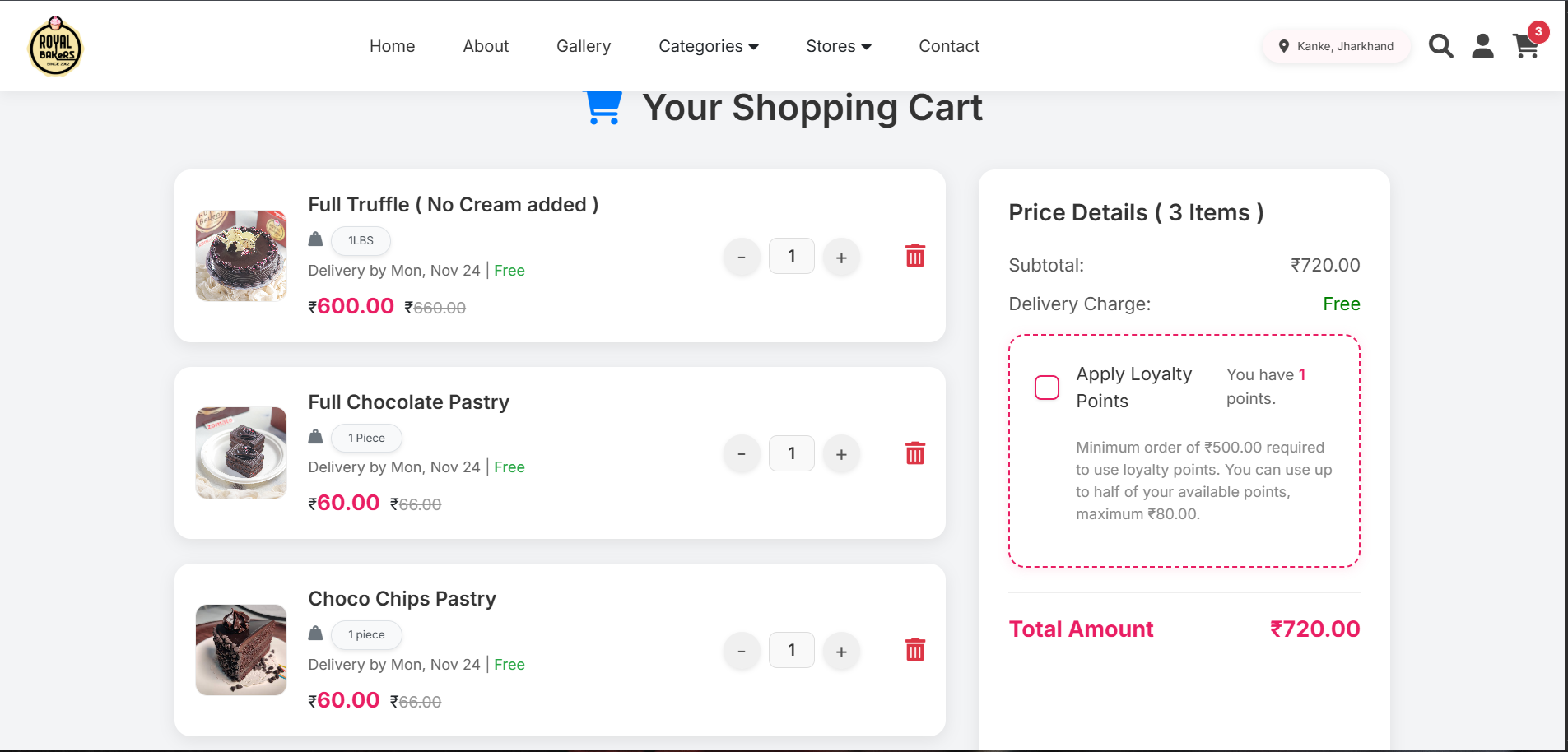
Task: Click the location pin for Kanke, Jharkhand
Action: [x=1283, y=46]
